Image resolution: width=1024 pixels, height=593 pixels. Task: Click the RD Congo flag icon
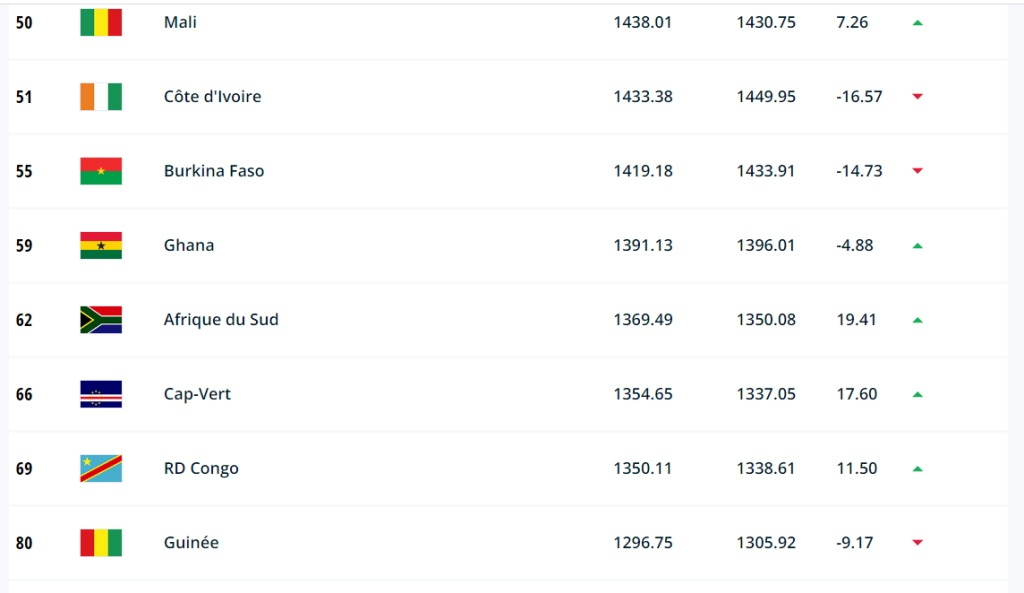101,468
